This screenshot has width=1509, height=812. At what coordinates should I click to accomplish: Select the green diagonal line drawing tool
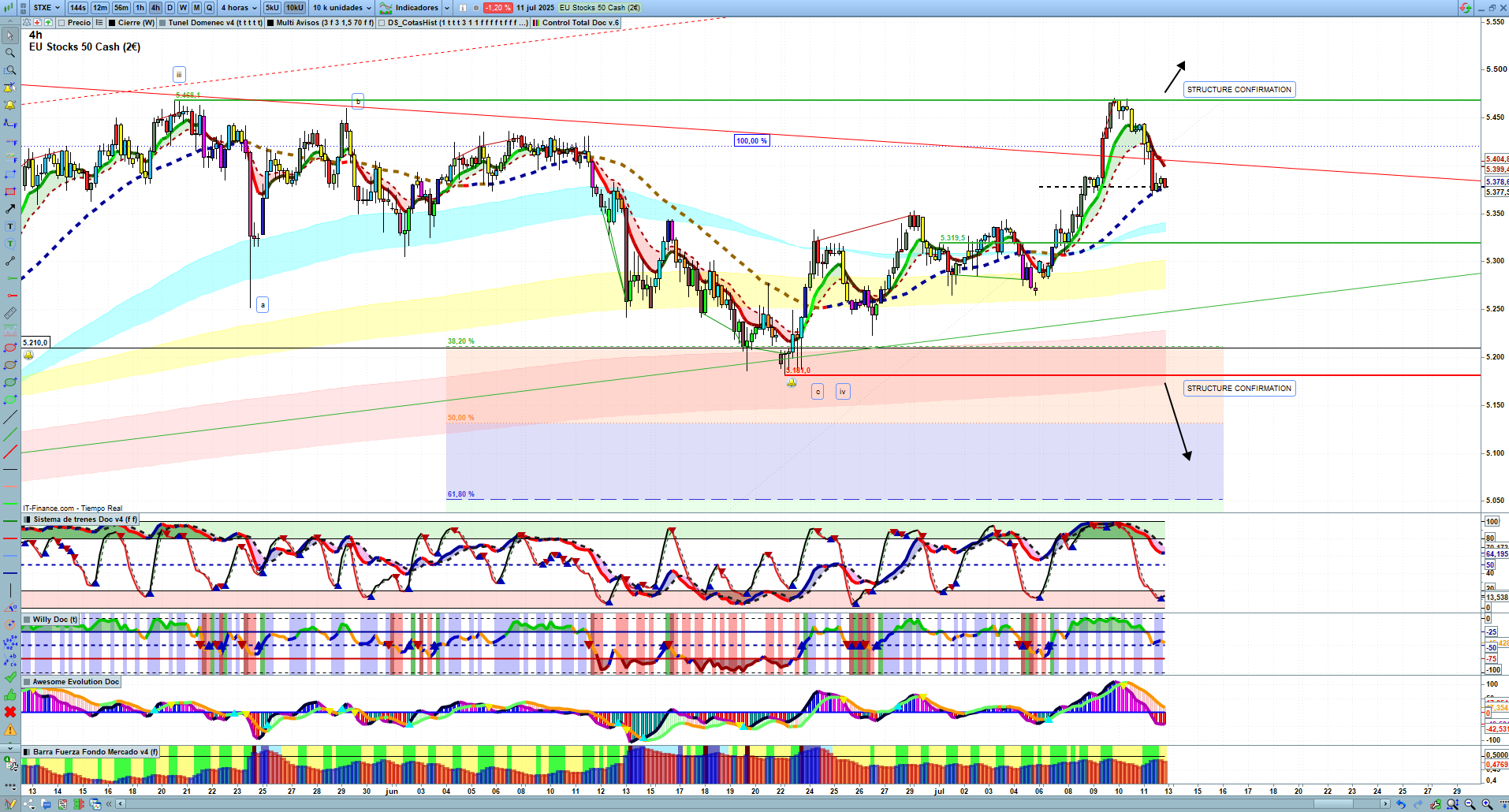coord(10,434)
